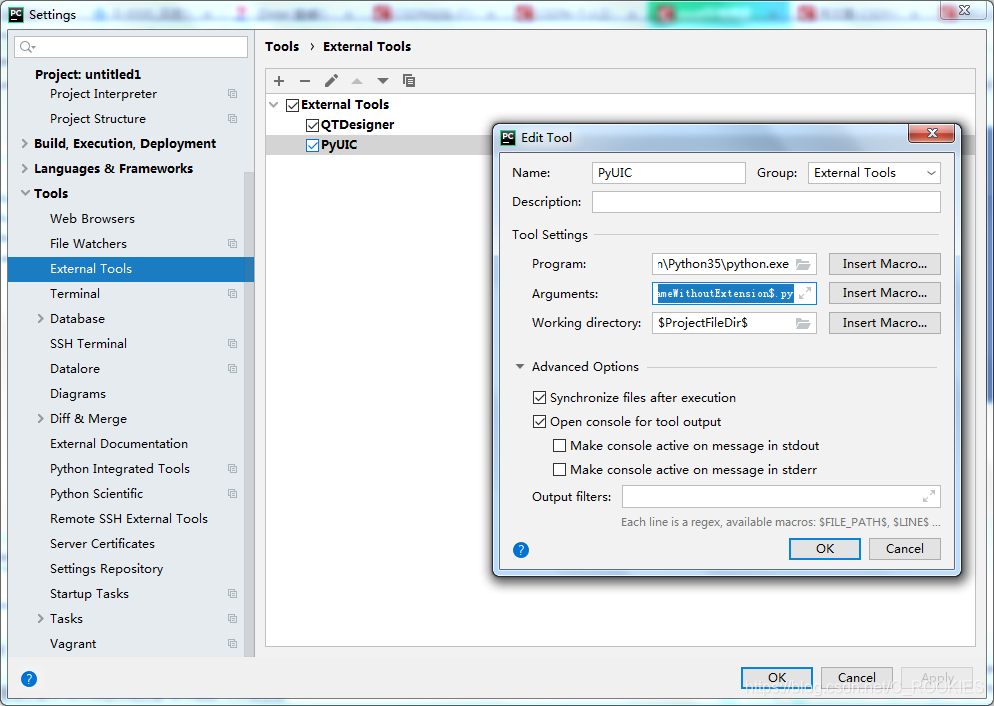The width and height of the screenshot is (994, 706).
Task: Click Insert Macro for Arguments
Action: [x=884, y=293]
